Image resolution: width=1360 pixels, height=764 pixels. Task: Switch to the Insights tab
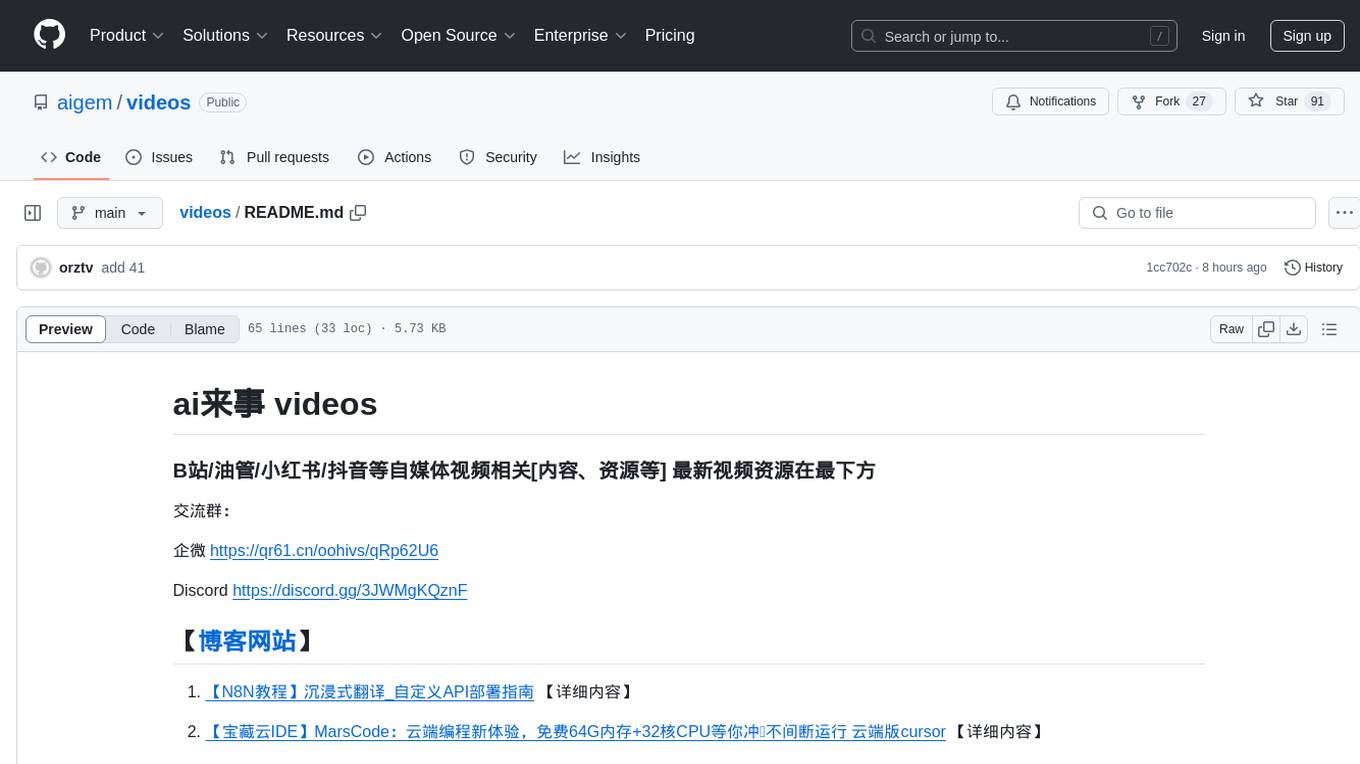601,157
